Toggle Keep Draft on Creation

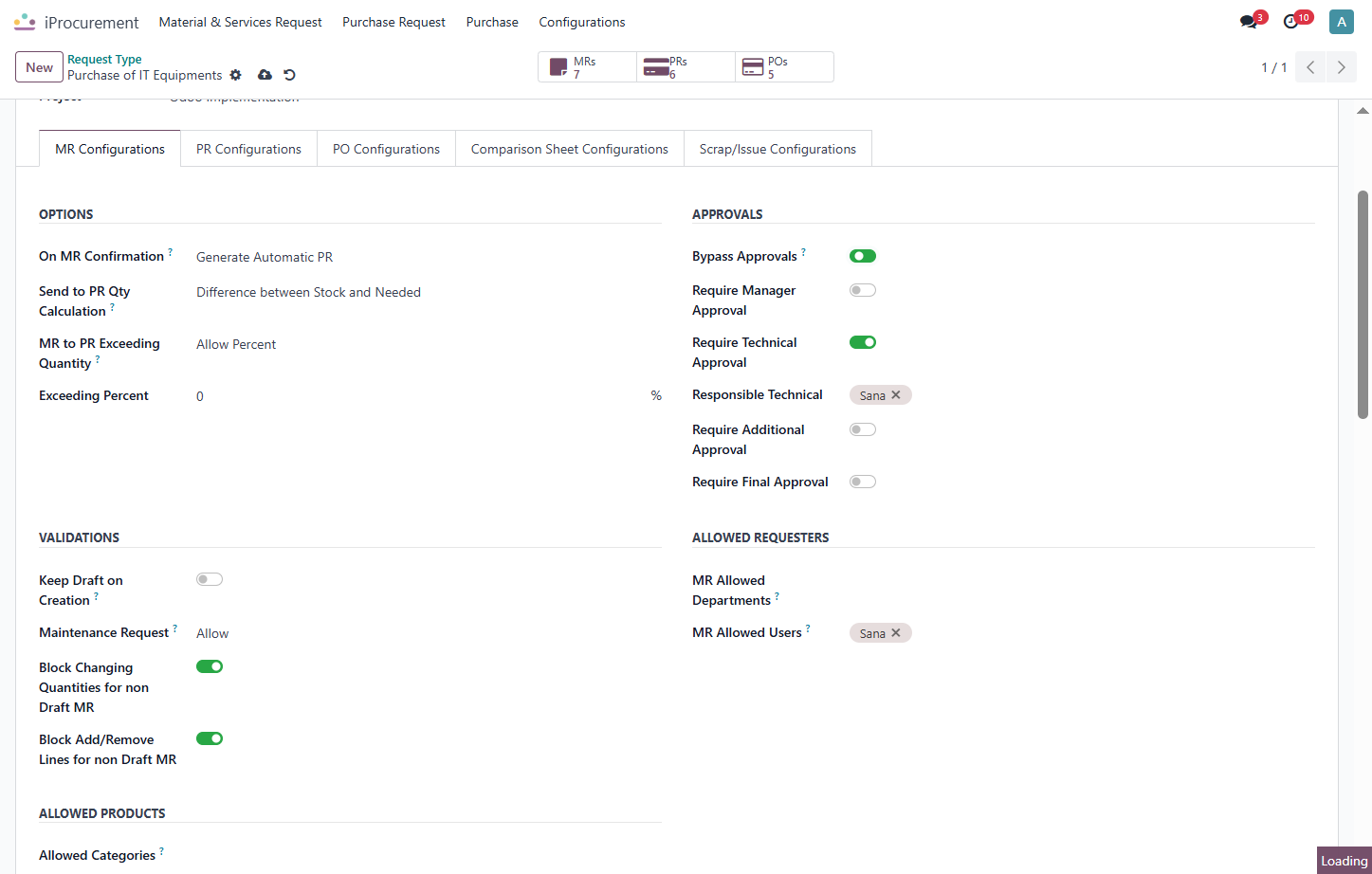coord(210,579)
